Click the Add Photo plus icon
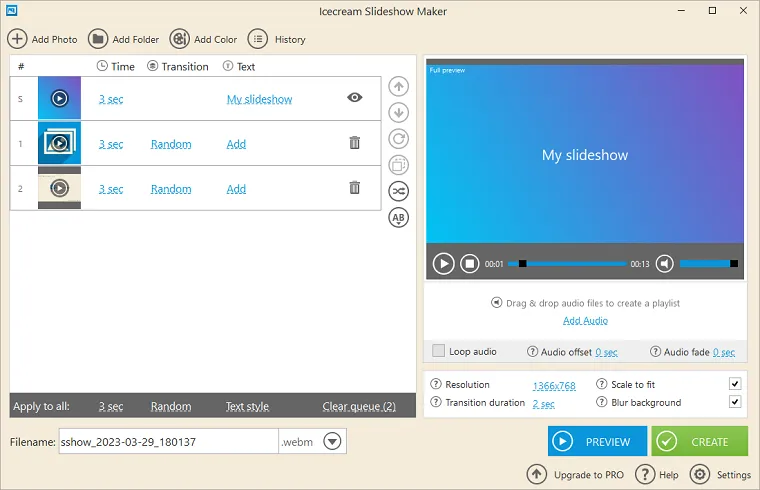Image resolution: width=760 pixels, height=490 pixels. (17, 39)
